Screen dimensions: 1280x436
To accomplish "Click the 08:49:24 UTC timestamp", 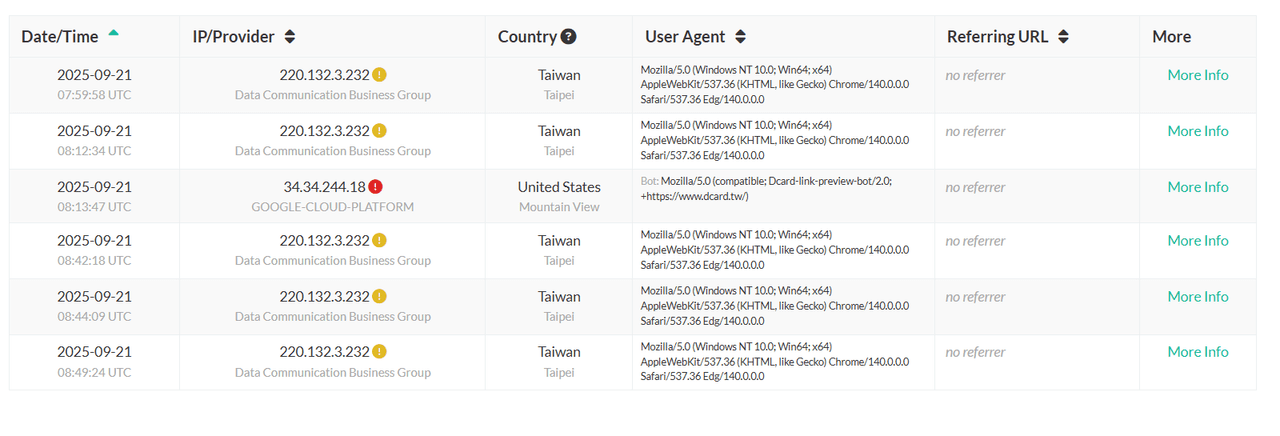I will click(94, 372).
